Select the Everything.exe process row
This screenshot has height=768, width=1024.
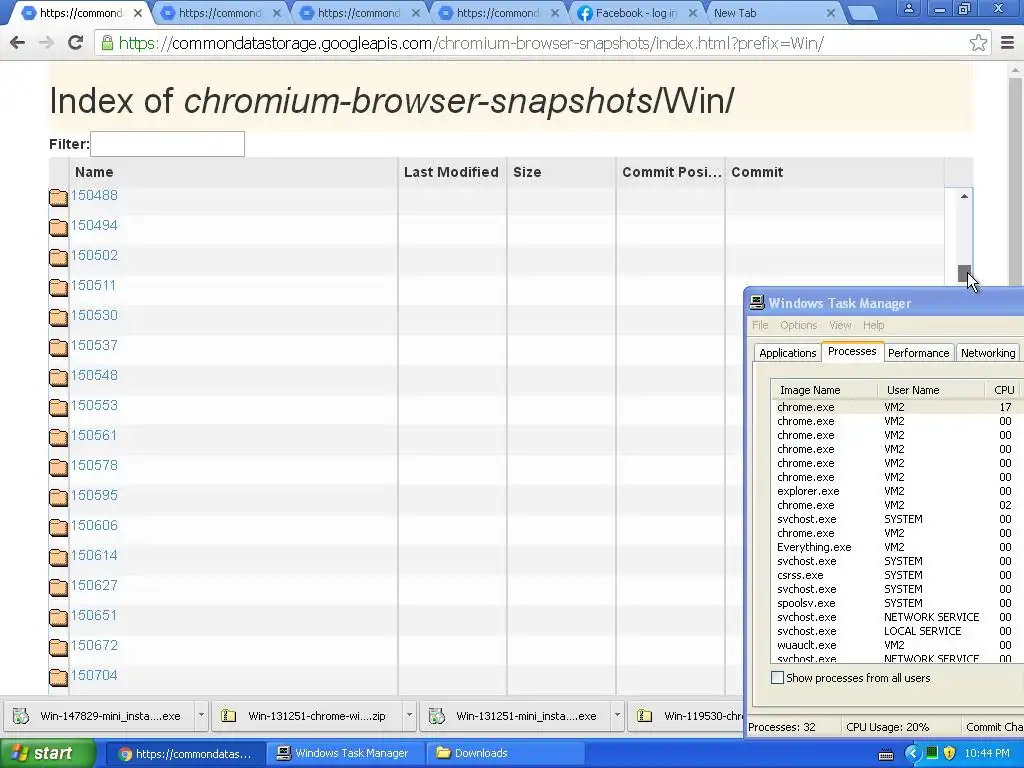(895, 547)
